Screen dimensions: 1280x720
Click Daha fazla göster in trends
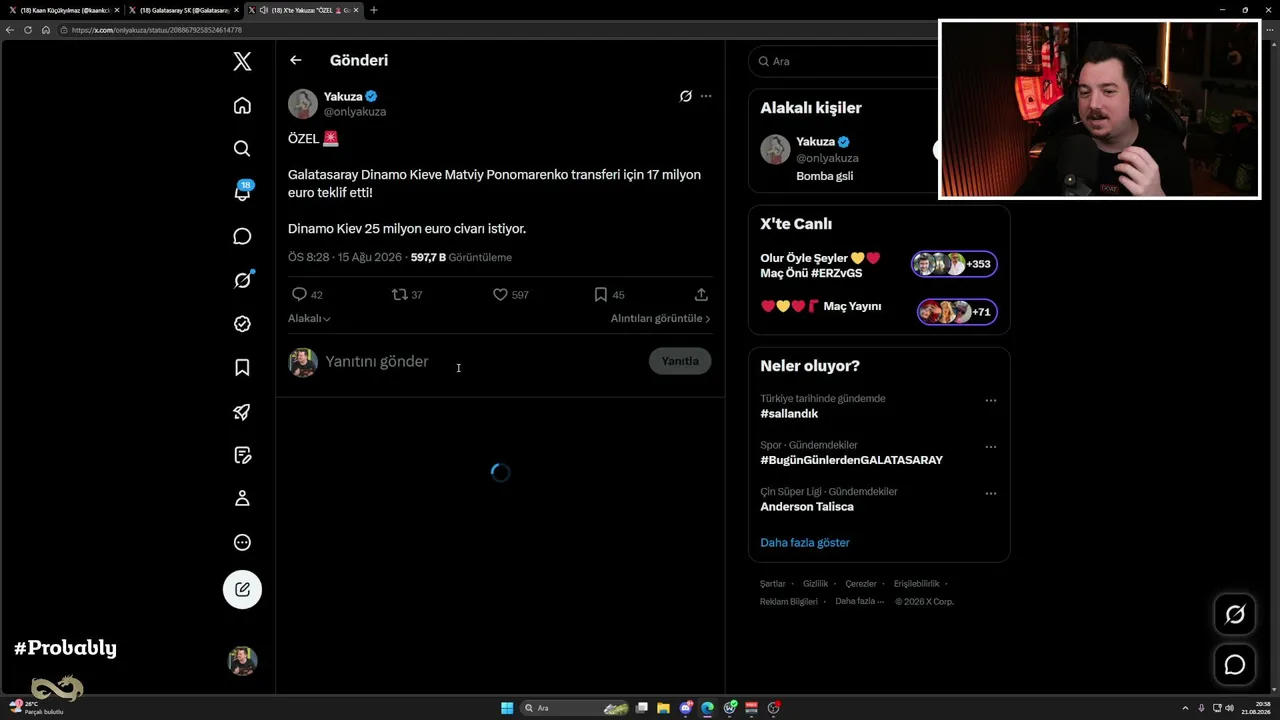click(805, 543)
